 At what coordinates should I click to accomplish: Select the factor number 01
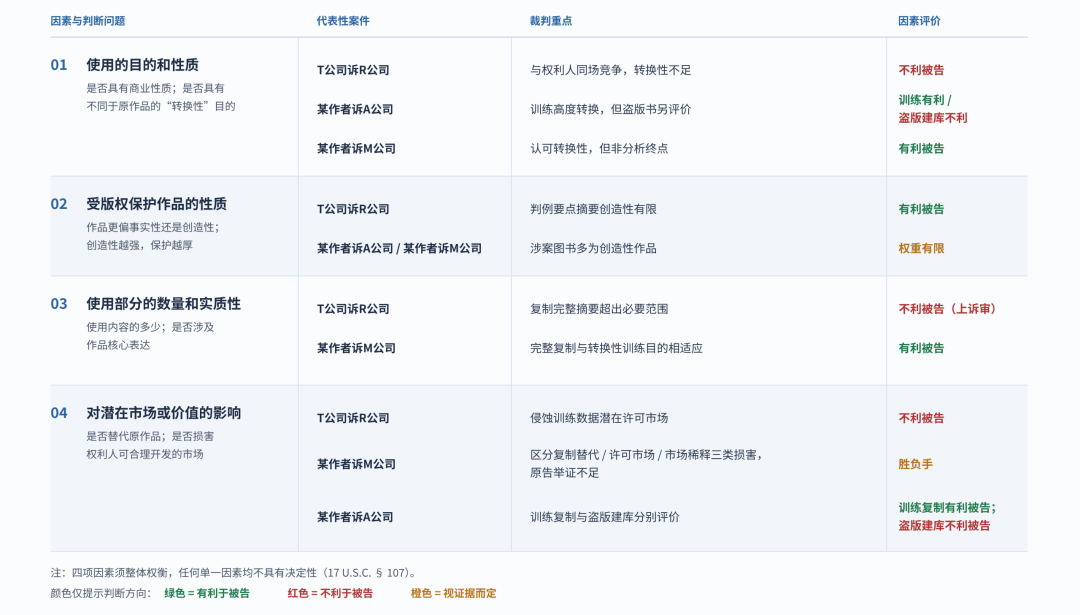tap(59, 65)
